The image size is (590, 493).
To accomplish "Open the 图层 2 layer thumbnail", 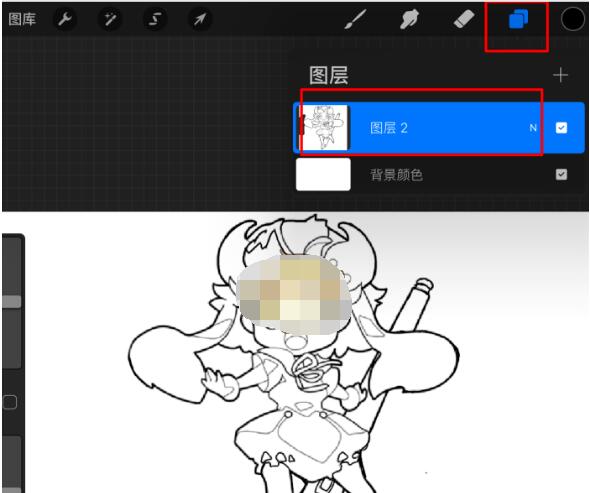I will [x=324, y=128].
